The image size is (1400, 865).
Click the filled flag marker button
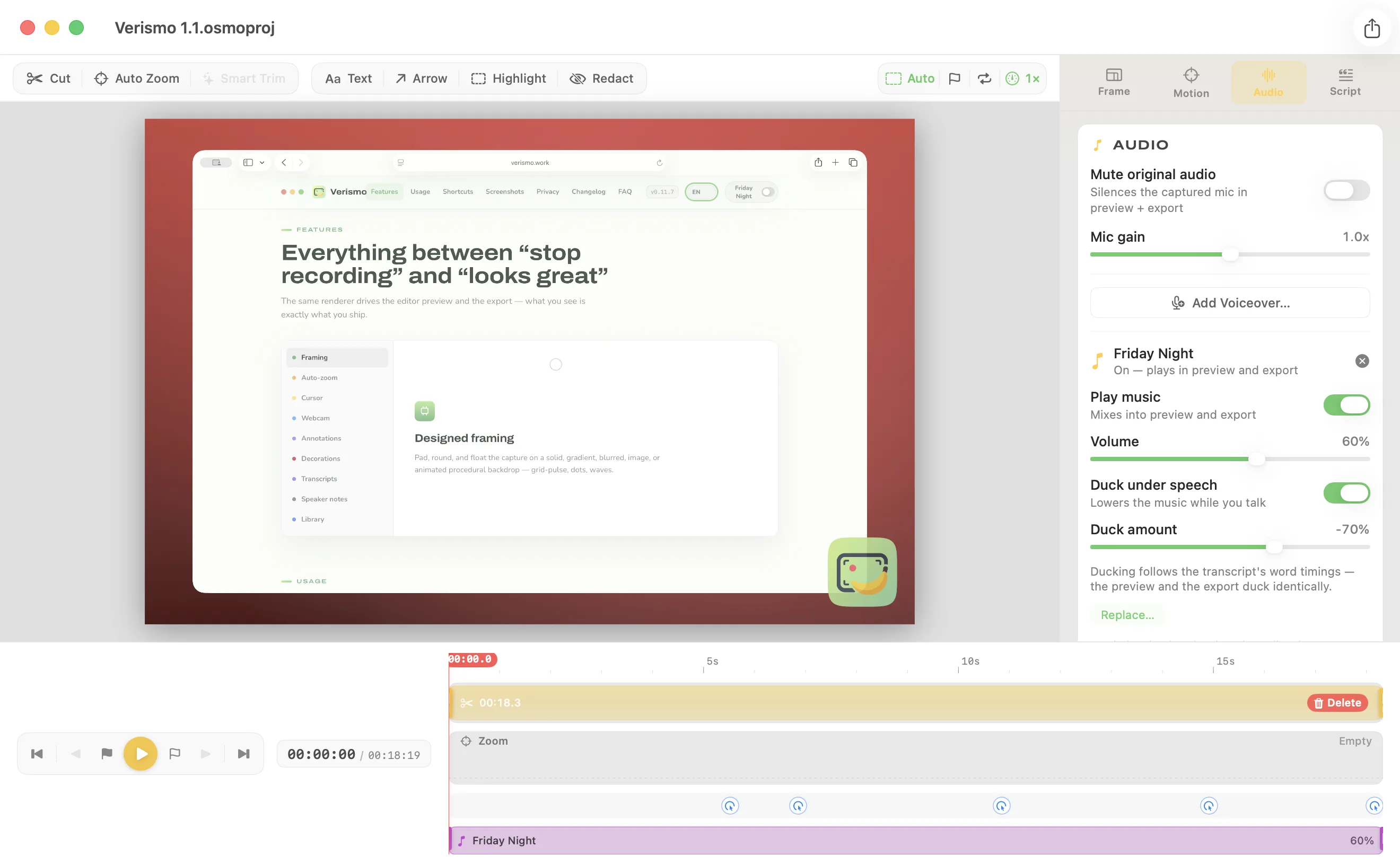pos(107,754)
